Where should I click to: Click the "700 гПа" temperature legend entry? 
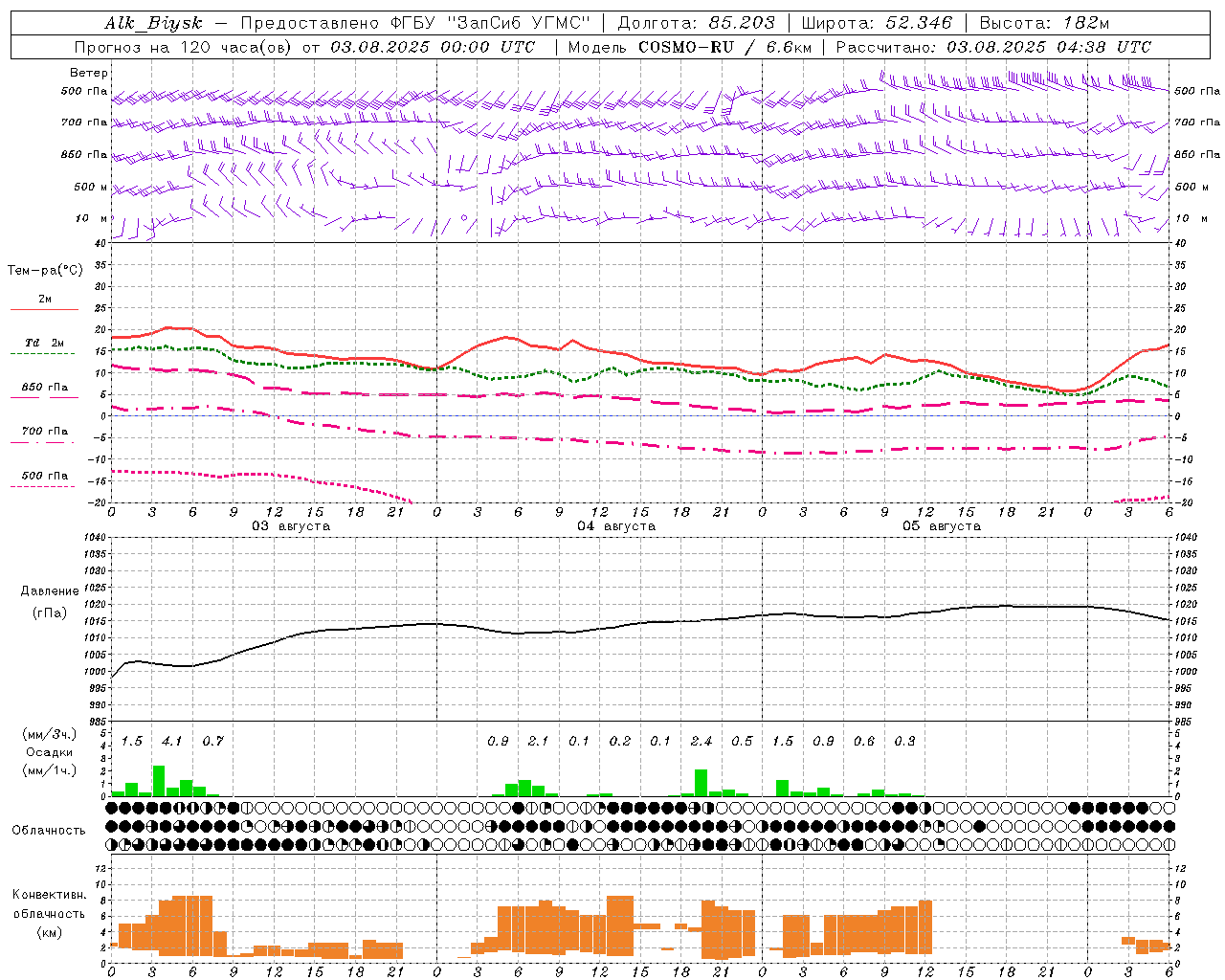click(44, 432)
